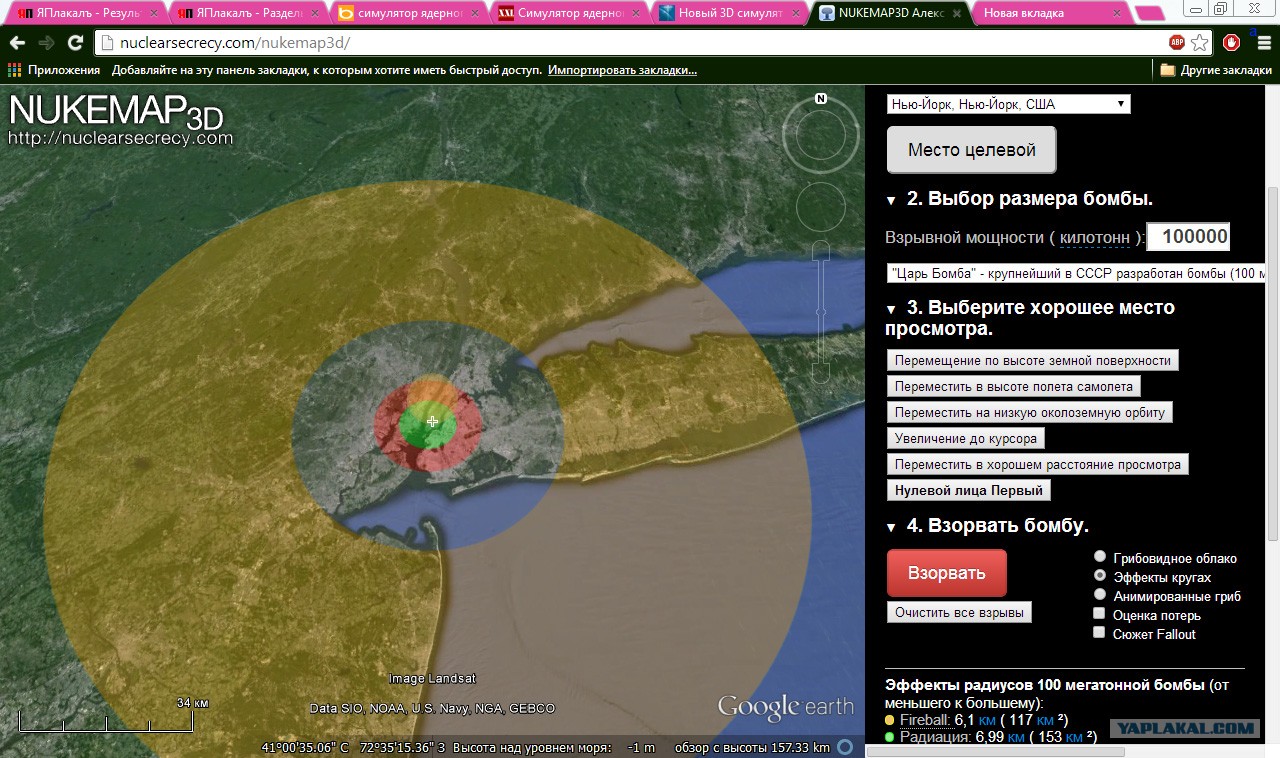The width and height of the screenshot is (1280, 758).
Task: Go back using the browser back arrow
Action: point(17,43)
